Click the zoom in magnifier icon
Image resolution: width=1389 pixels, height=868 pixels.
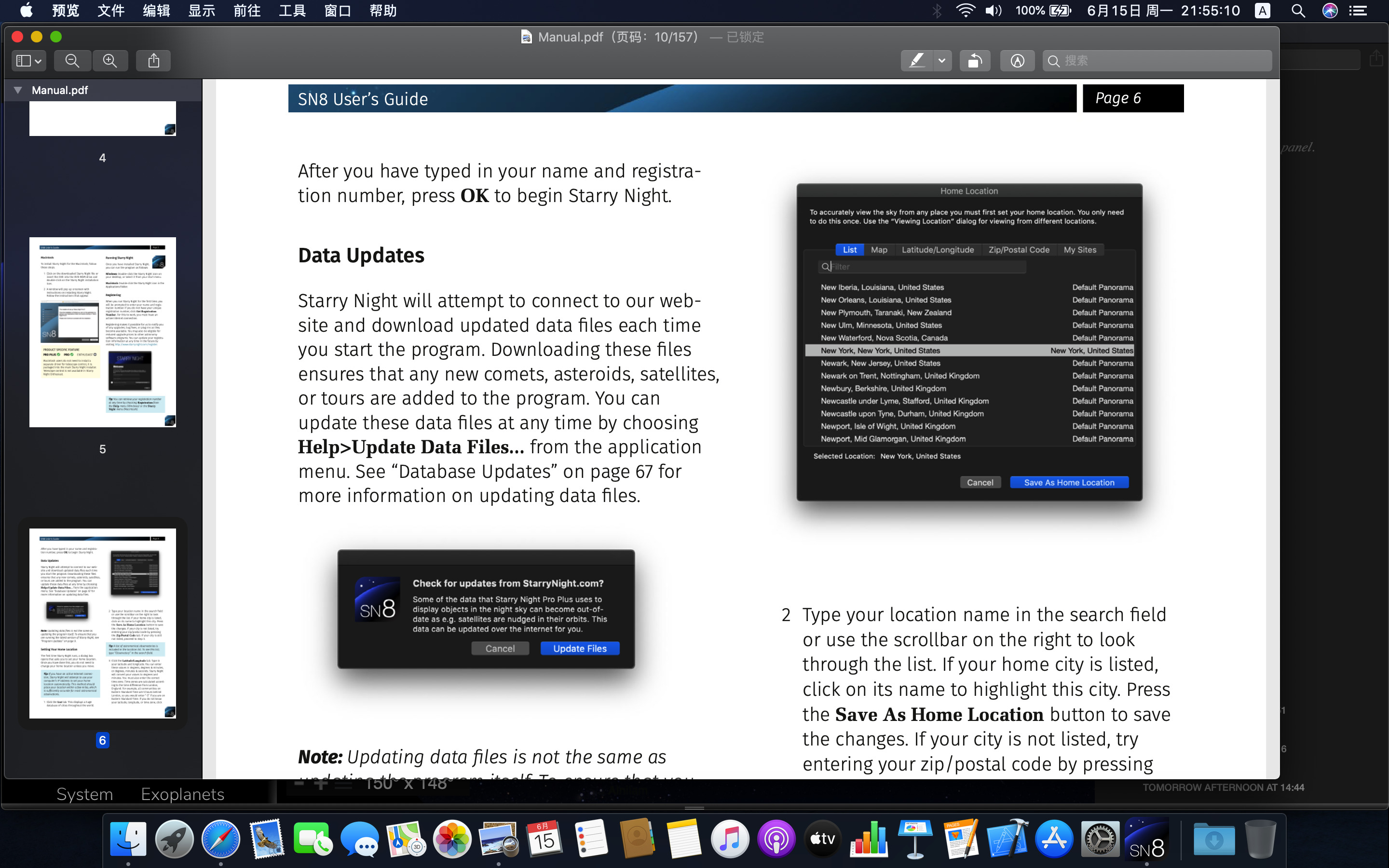pos(110,61)
